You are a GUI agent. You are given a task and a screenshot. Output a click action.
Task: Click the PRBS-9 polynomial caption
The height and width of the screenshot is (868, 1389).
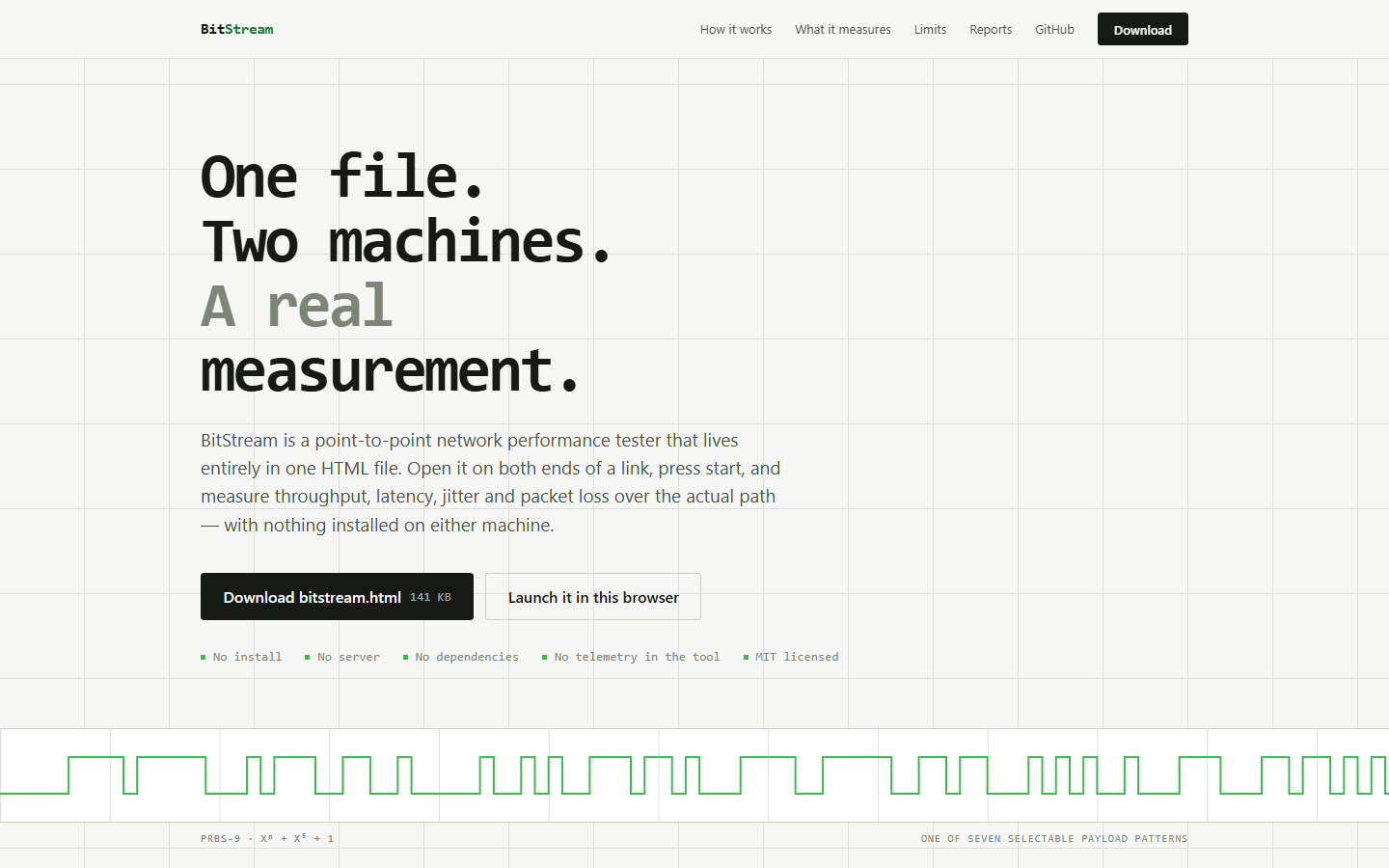267,838
